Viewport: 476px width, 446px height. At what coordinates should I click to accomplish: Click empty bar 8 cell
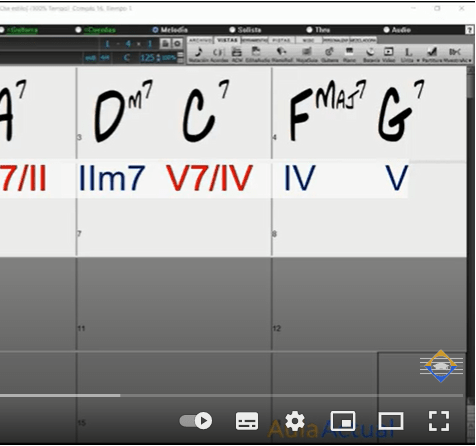(x=369, y=228)
